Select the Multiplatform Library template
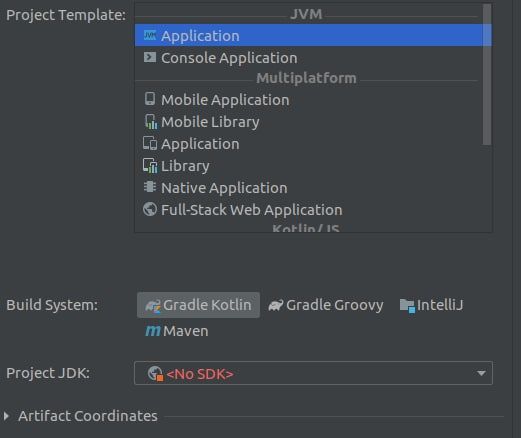This screenshot has height=438, width=521. coord(309,166)
